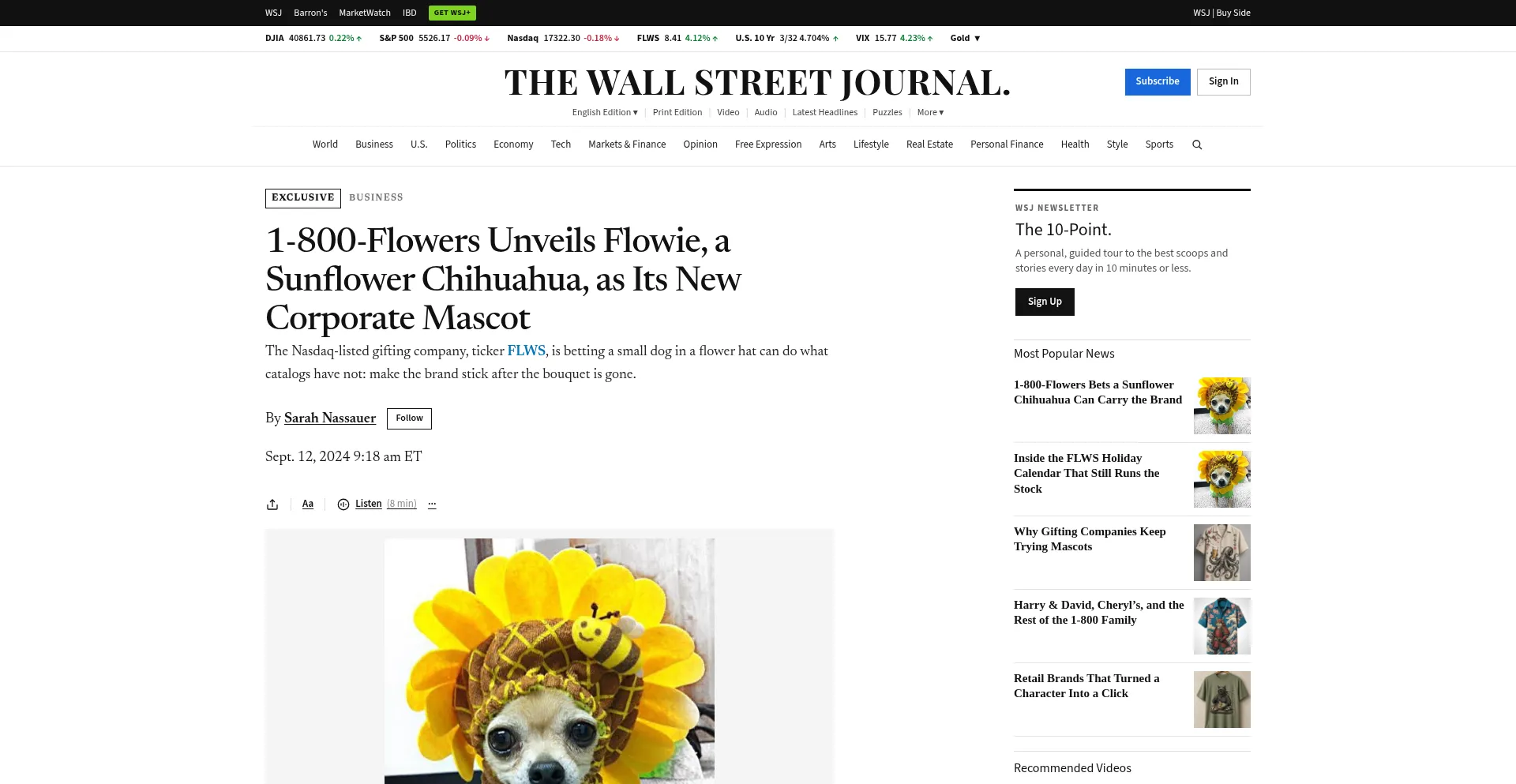Open Sarah Nassauer author link
The height and width of the screenshot is (784, 1516).
(x=330, y=418)
